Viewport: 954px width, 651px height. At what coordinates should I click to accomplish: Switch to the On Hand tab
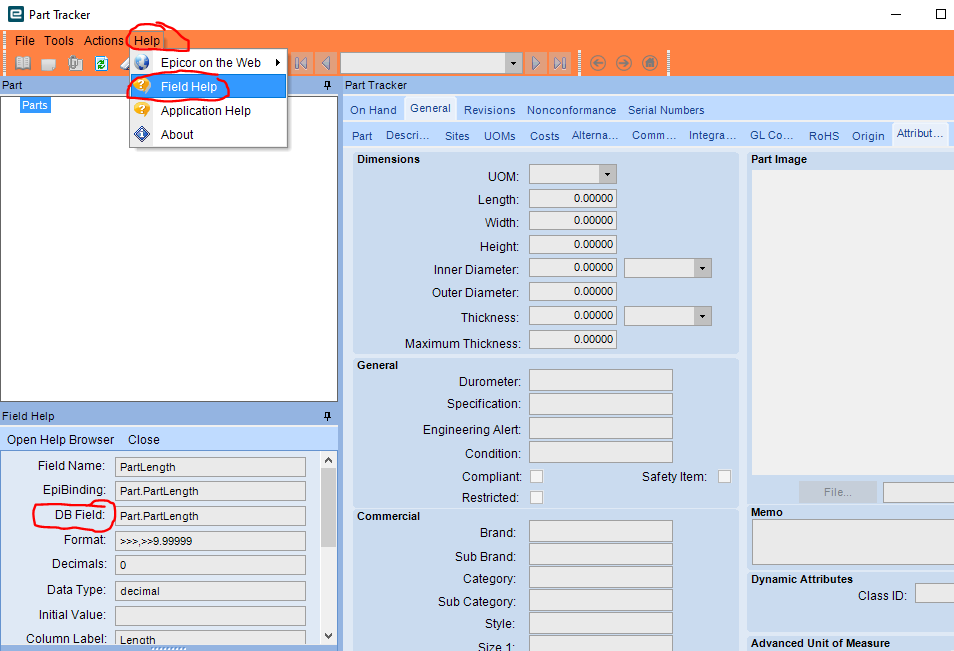[x=373, y=110]
